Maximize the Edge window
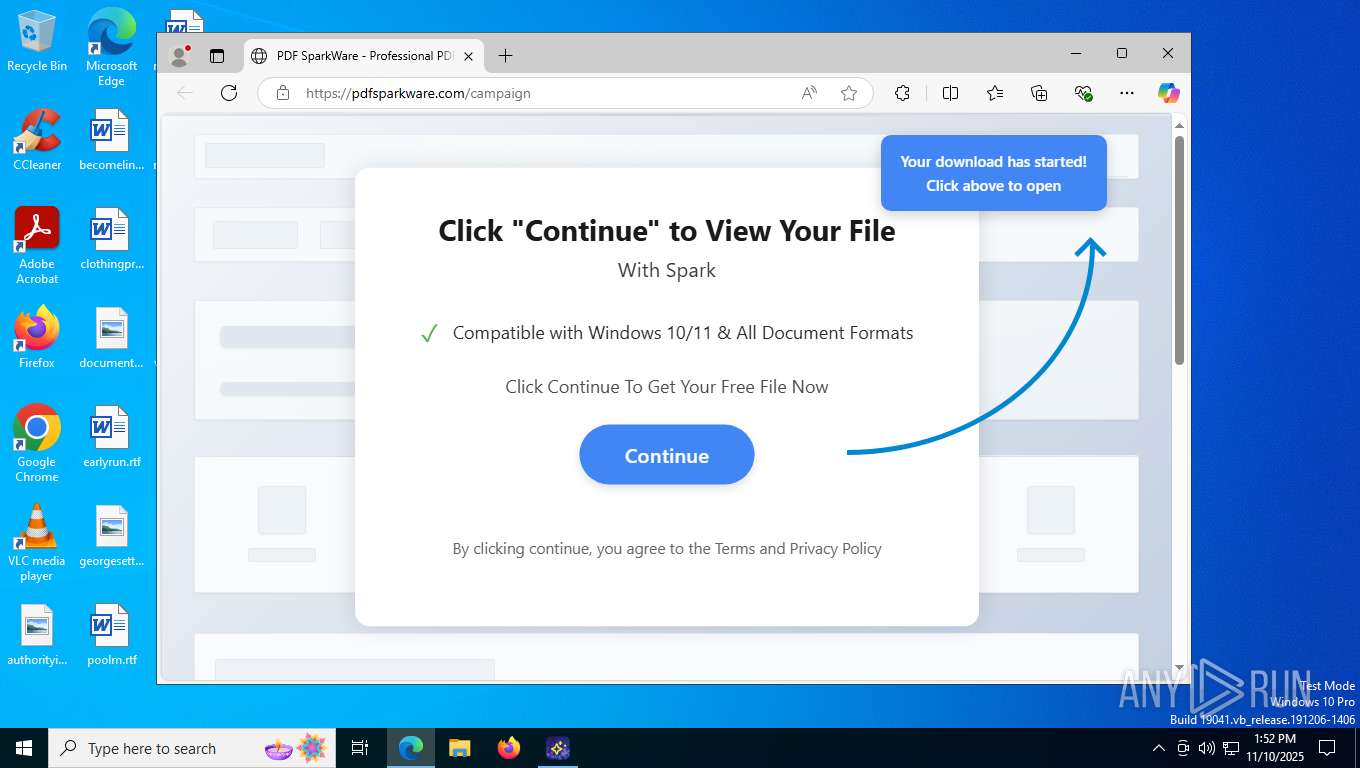The width and height of the screenshot is (1360, 768). point(1122,53)
